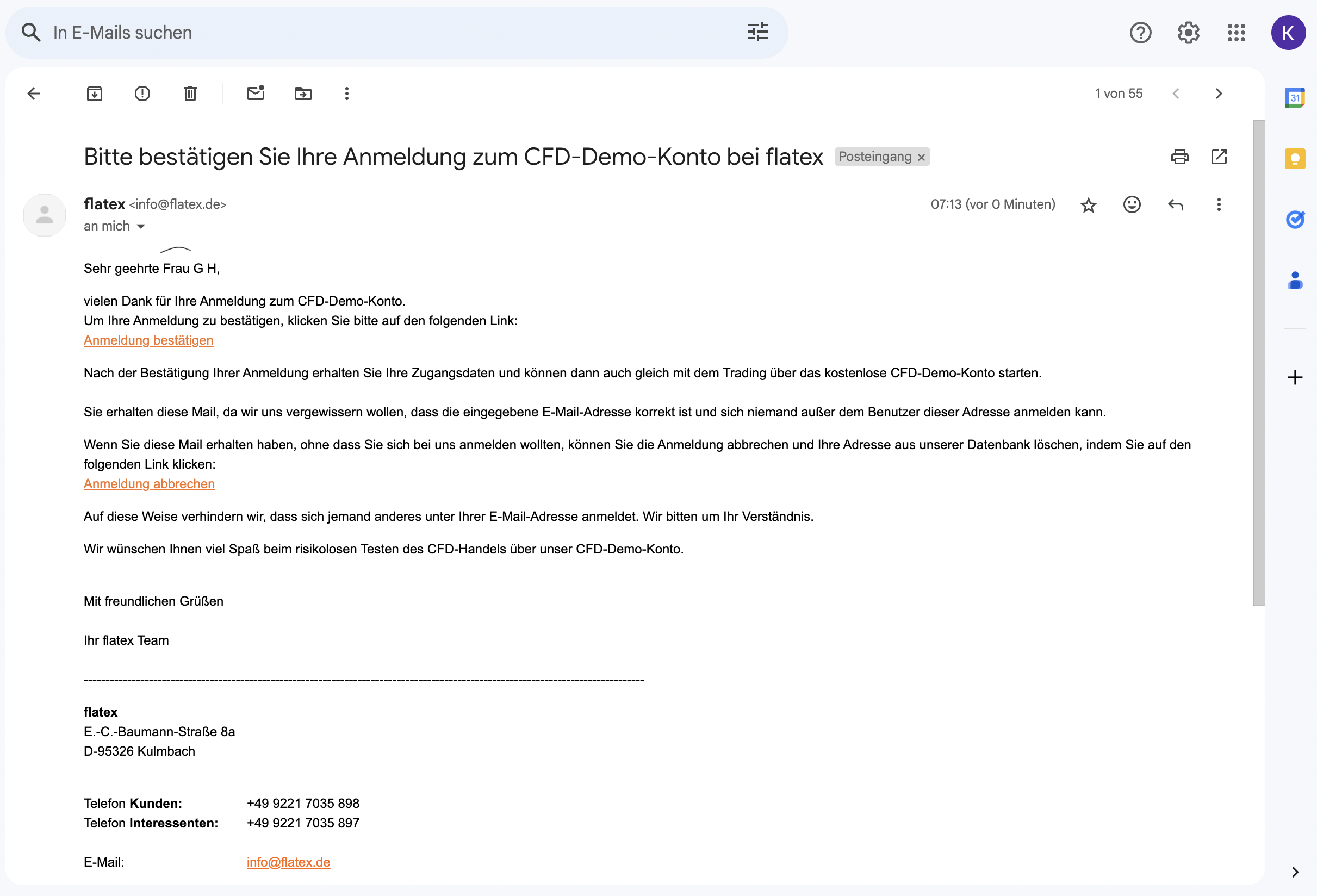
Task: Expand recipient details next to 'an mich'
Action: [x=141, y=227]
